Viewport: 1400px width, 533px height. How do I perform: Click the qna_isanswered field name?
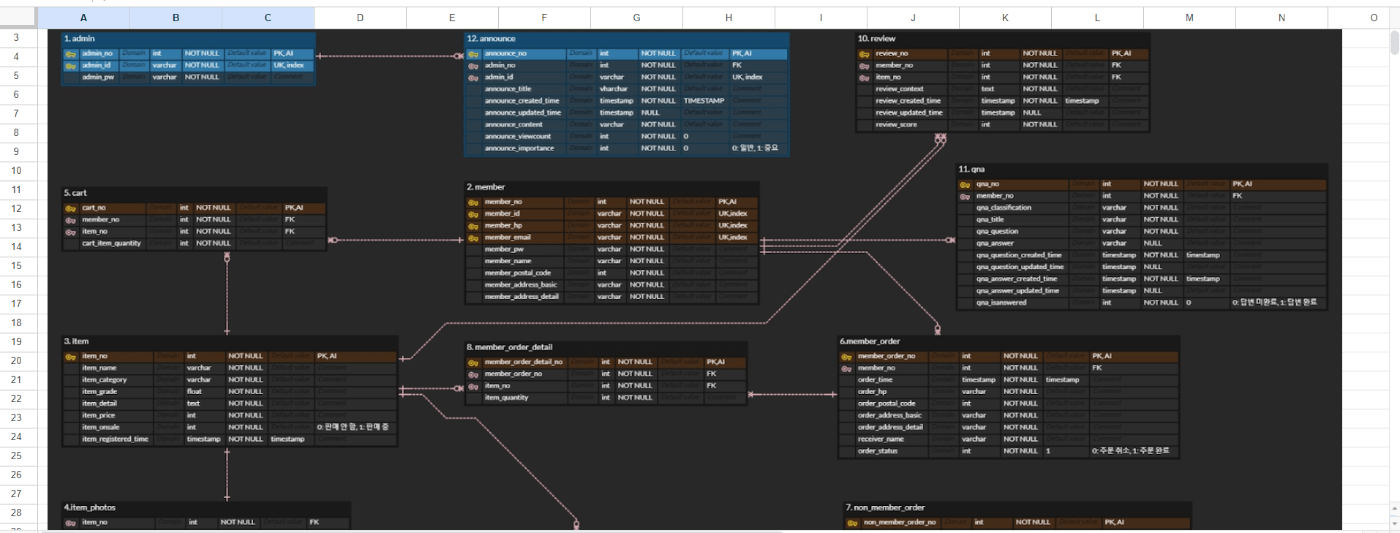(1001, 302)
